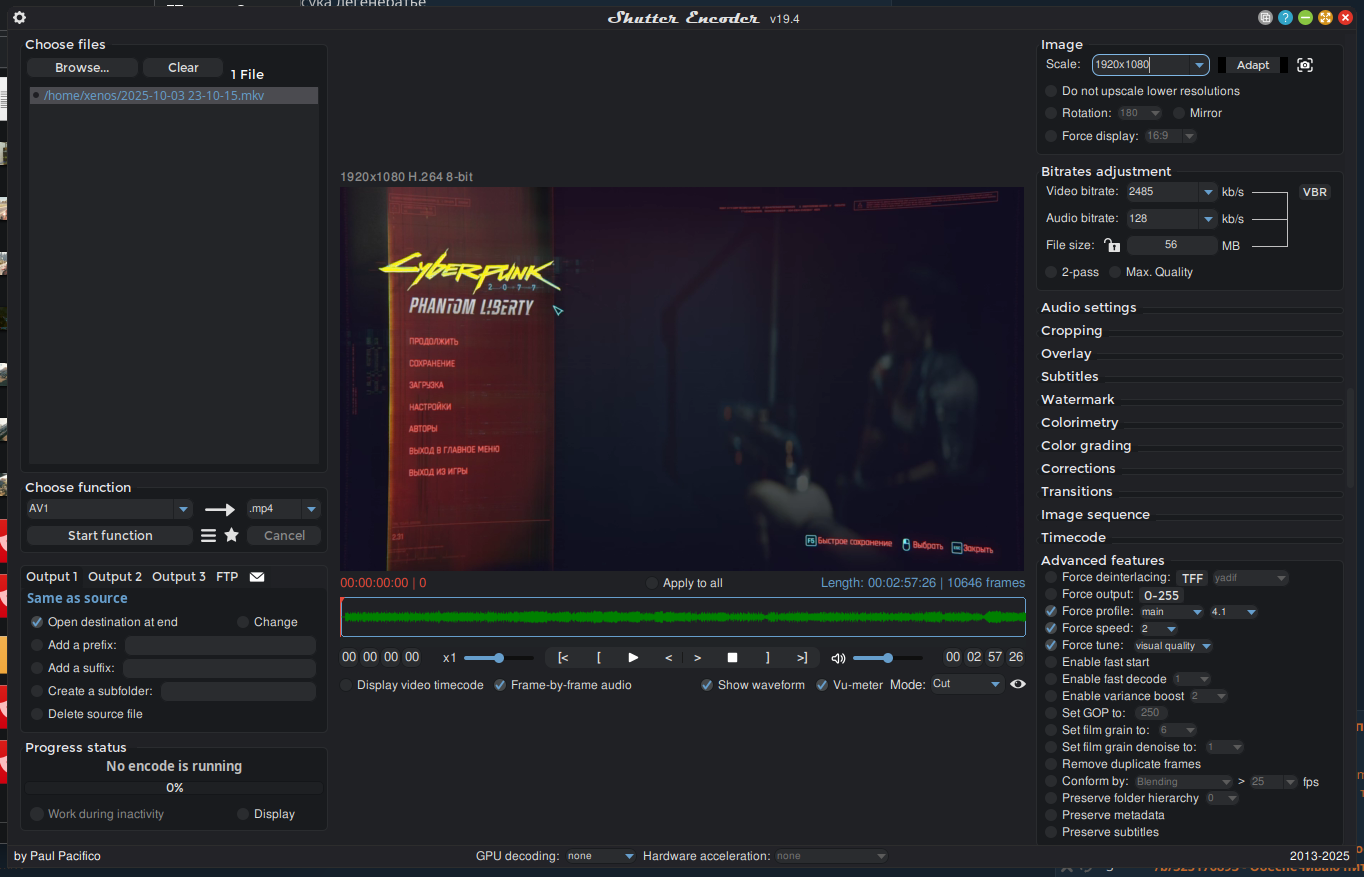Expand the Cropping section
This screenshot has height=877, width=1364.
pyautogui.click(x=1072, y=331)
